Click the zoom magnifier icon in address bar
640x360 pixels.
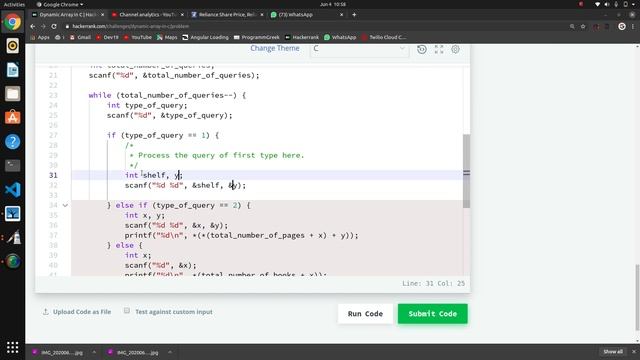click(572, 26)
